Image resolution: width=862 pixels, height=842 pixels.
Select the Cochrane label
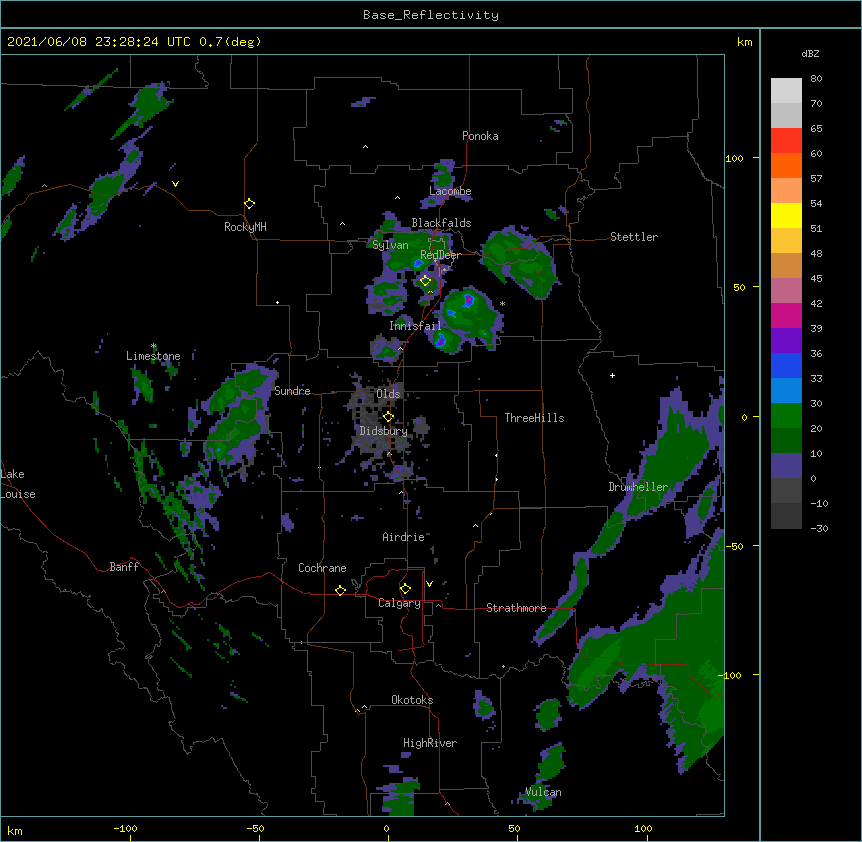pyautogui.click(x=322, y=568)
